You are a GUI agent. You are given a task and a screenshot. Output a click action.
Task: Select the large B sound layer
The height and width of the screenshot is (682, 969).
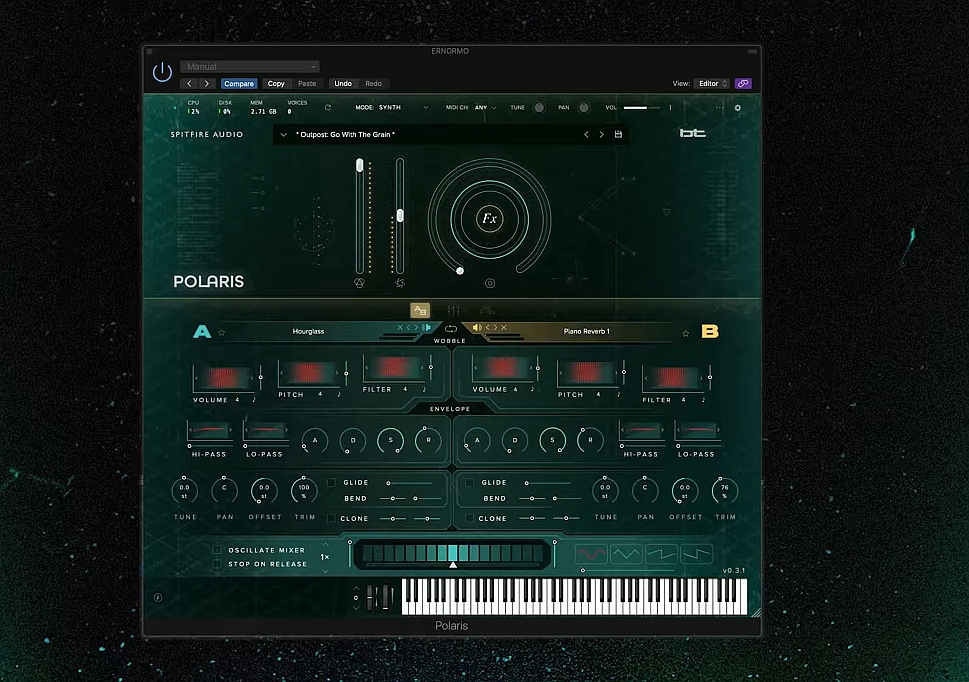710,332
